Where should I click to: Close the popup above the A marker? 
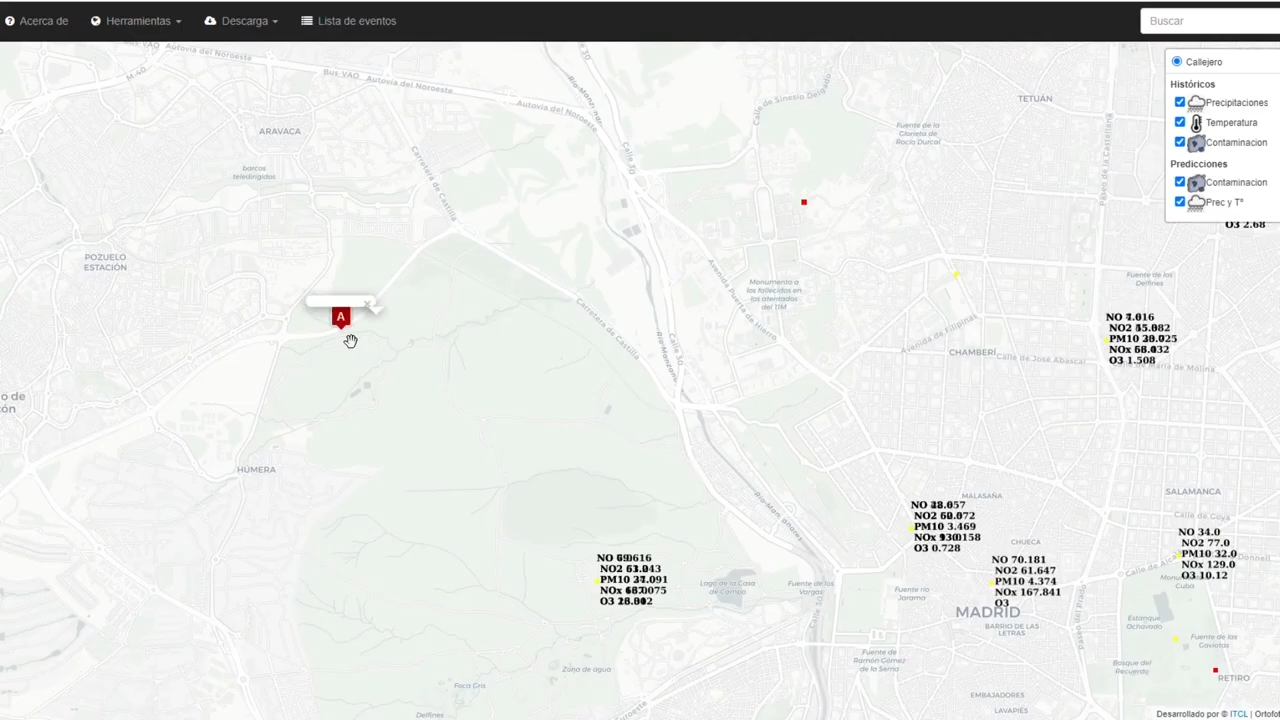(x=368, y=304)
